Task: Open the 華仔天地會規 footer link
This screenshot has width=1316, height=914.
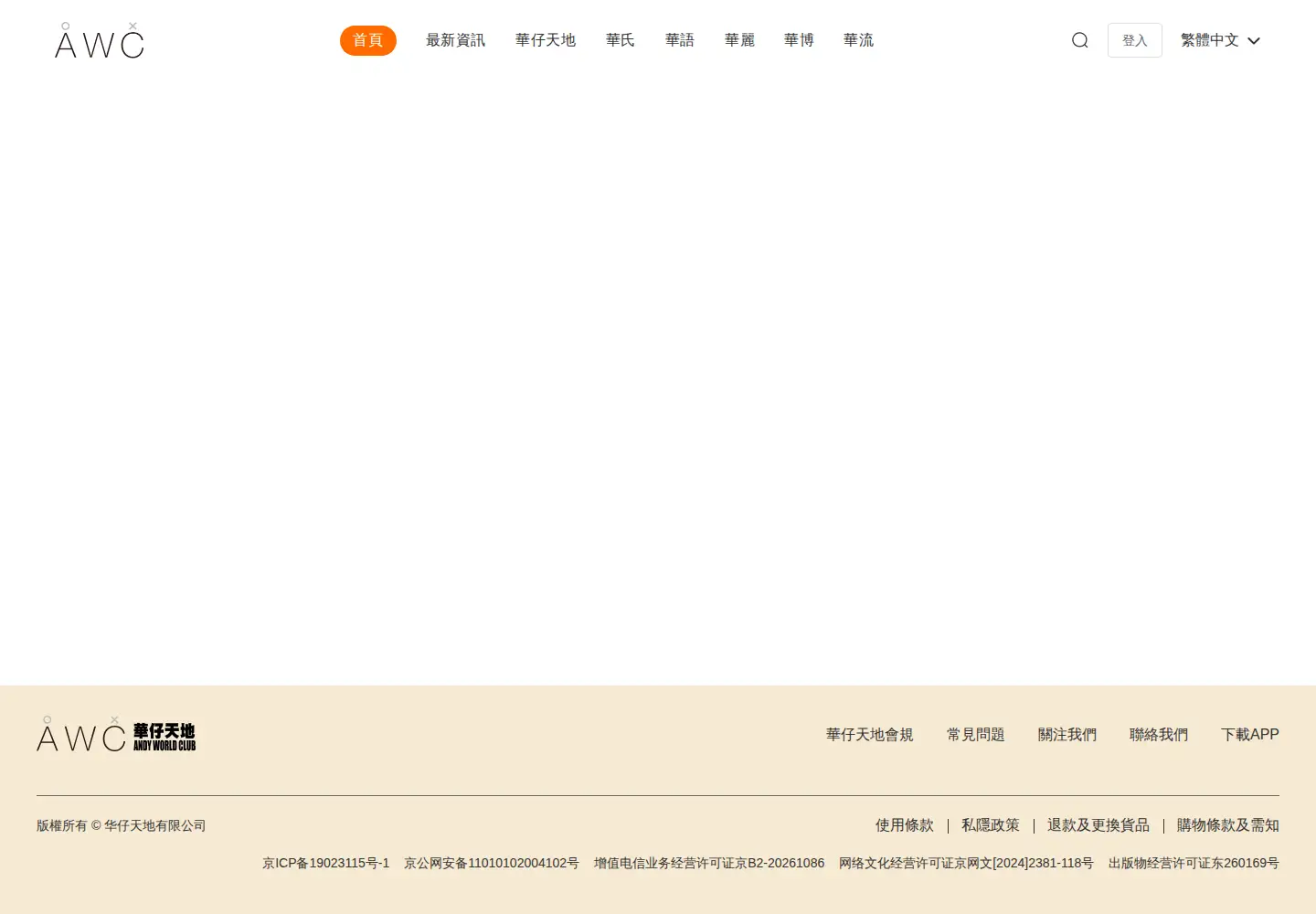Action: [x=870, y=735]
